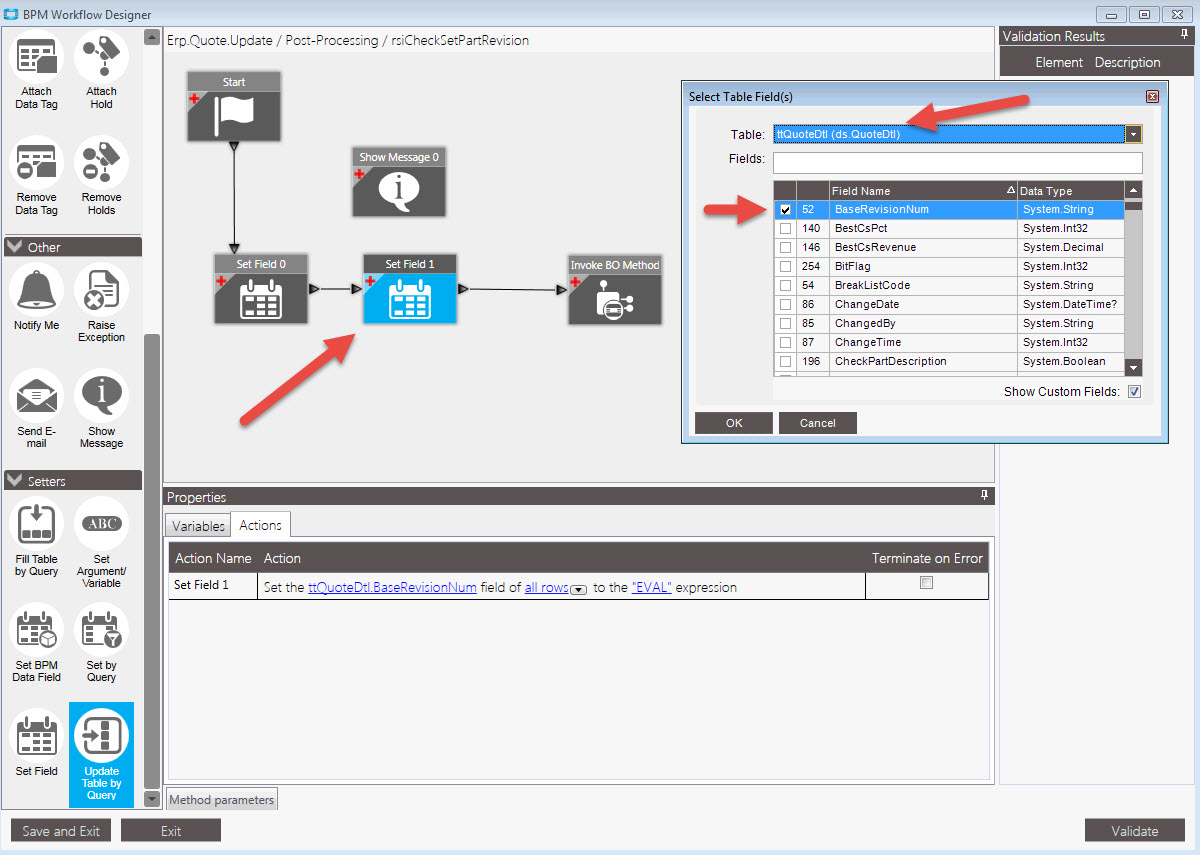Select the Set Field 1 node
The height and width of the screenshot is (855, 1200).
(x=410, y=290)
